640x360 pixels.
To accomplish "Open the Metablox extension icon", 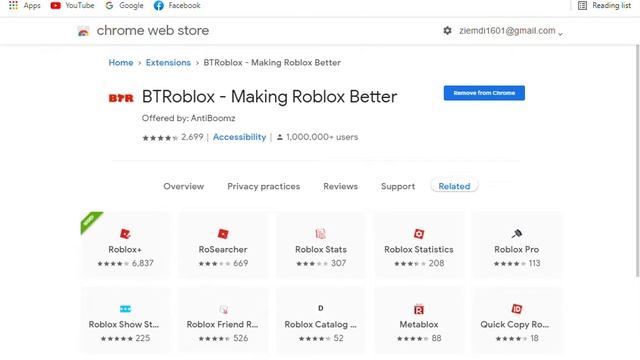I will (419, 309).
